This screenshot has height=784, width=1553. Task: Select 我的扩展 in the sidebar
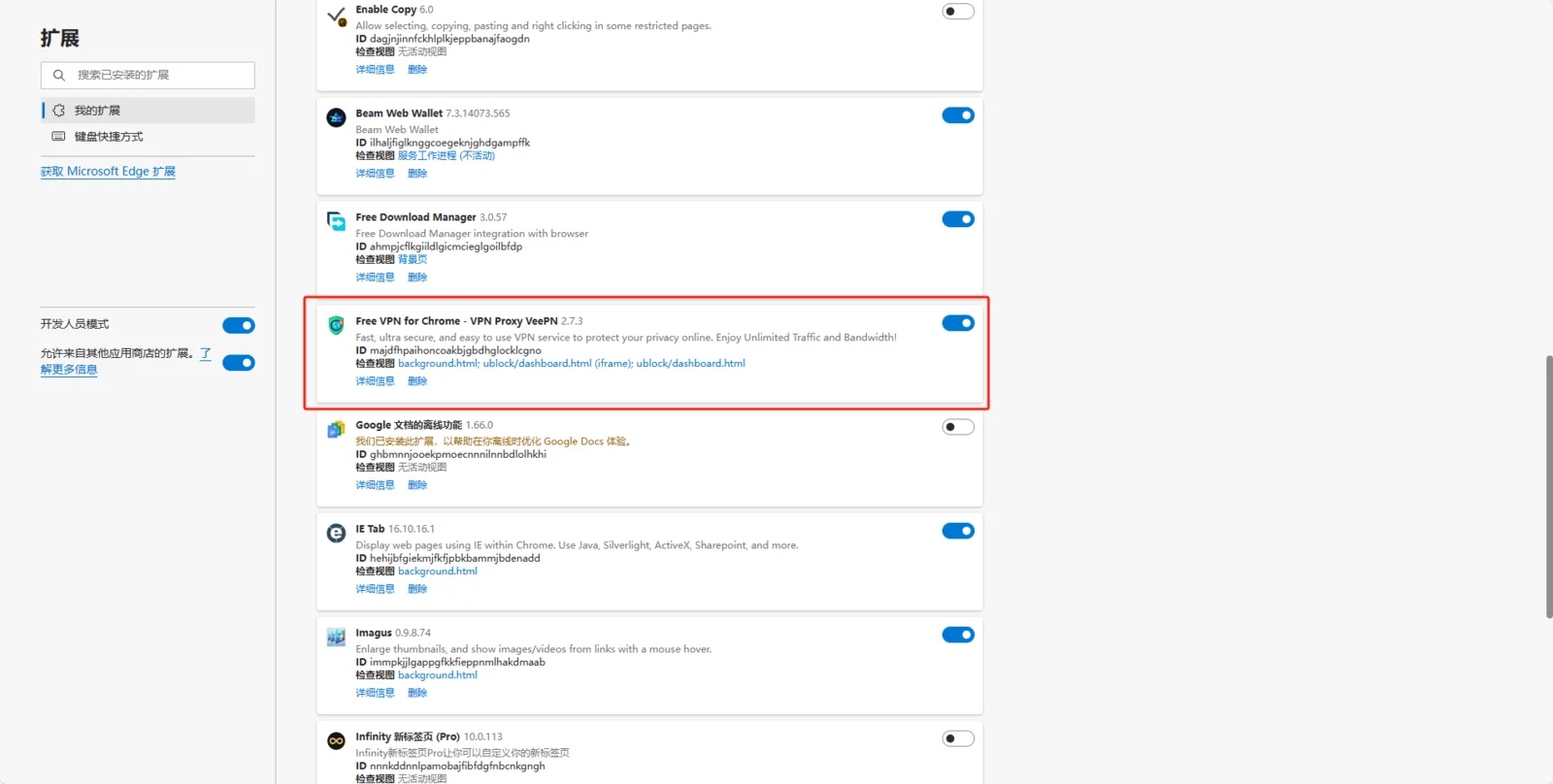(149, 111)
